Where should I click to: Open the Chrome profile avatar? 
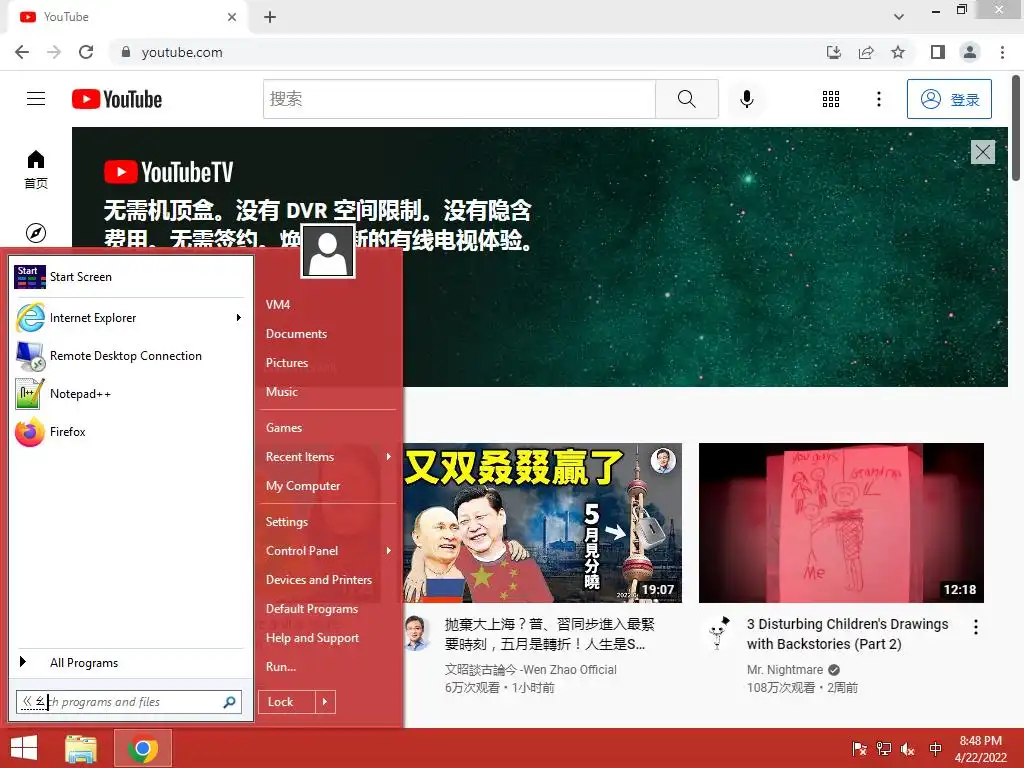pyautogui.click(x=970, y=52)
